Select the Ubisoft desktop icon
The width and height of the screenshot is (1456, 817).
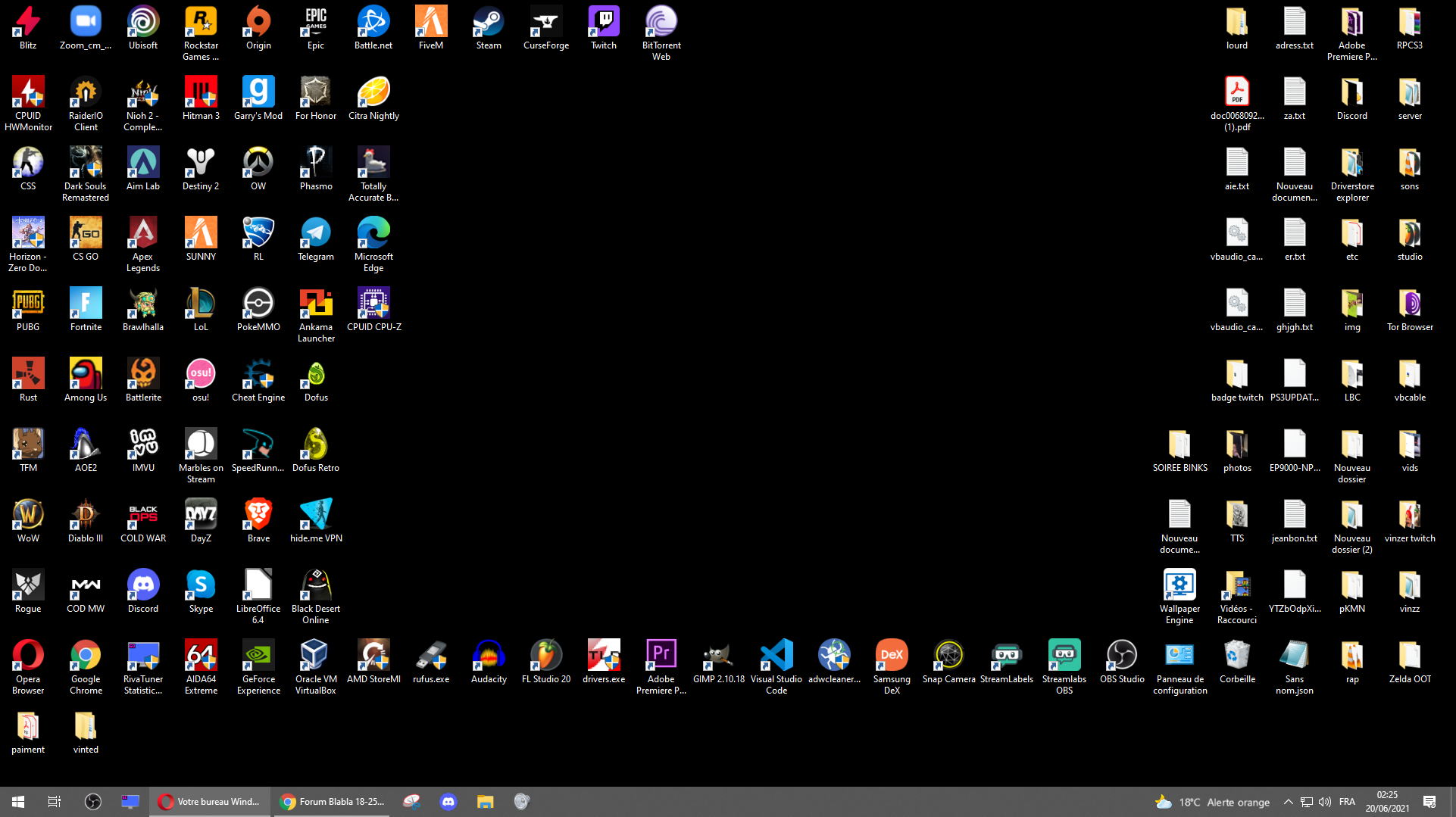coord(143,29)
